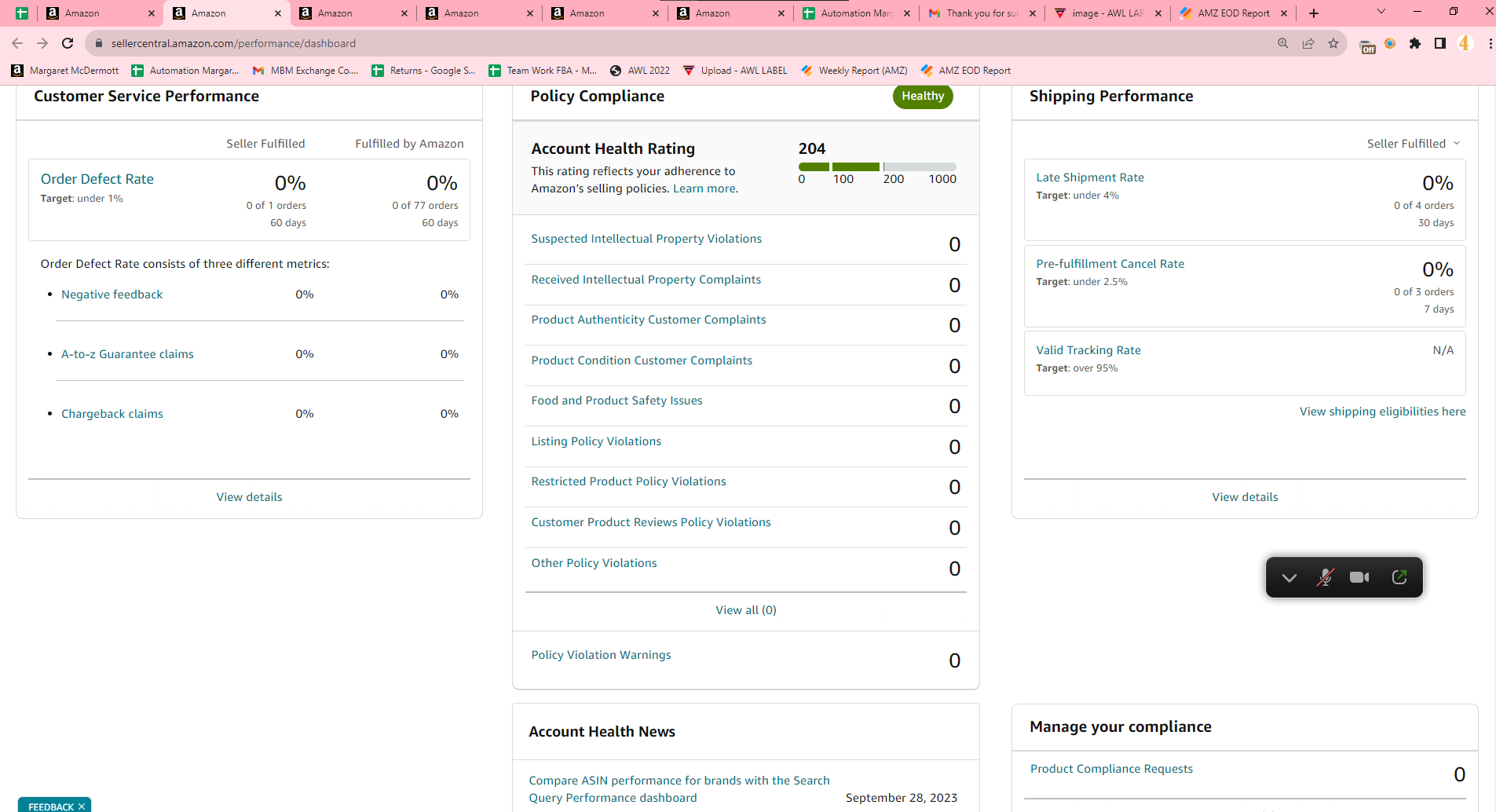Open the Extensions puzzle icon

[1415, 43]
